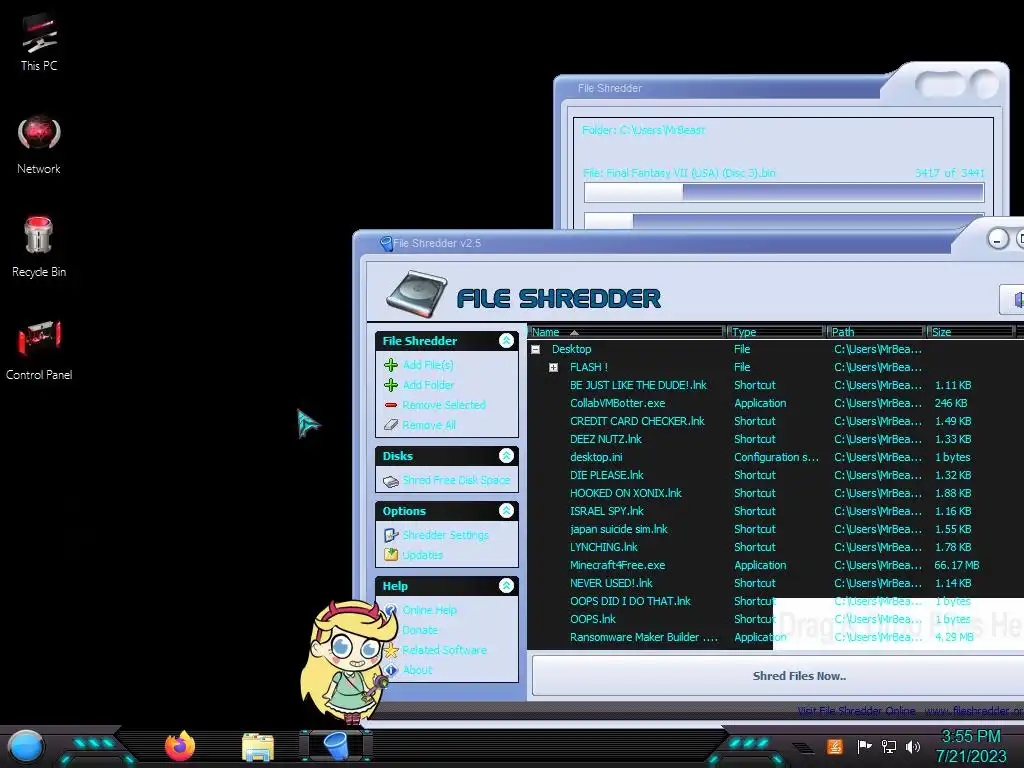Open the Recycle Bin desktop icon
The height and width of the screenshot is (768, 1024).
point(39,247)
